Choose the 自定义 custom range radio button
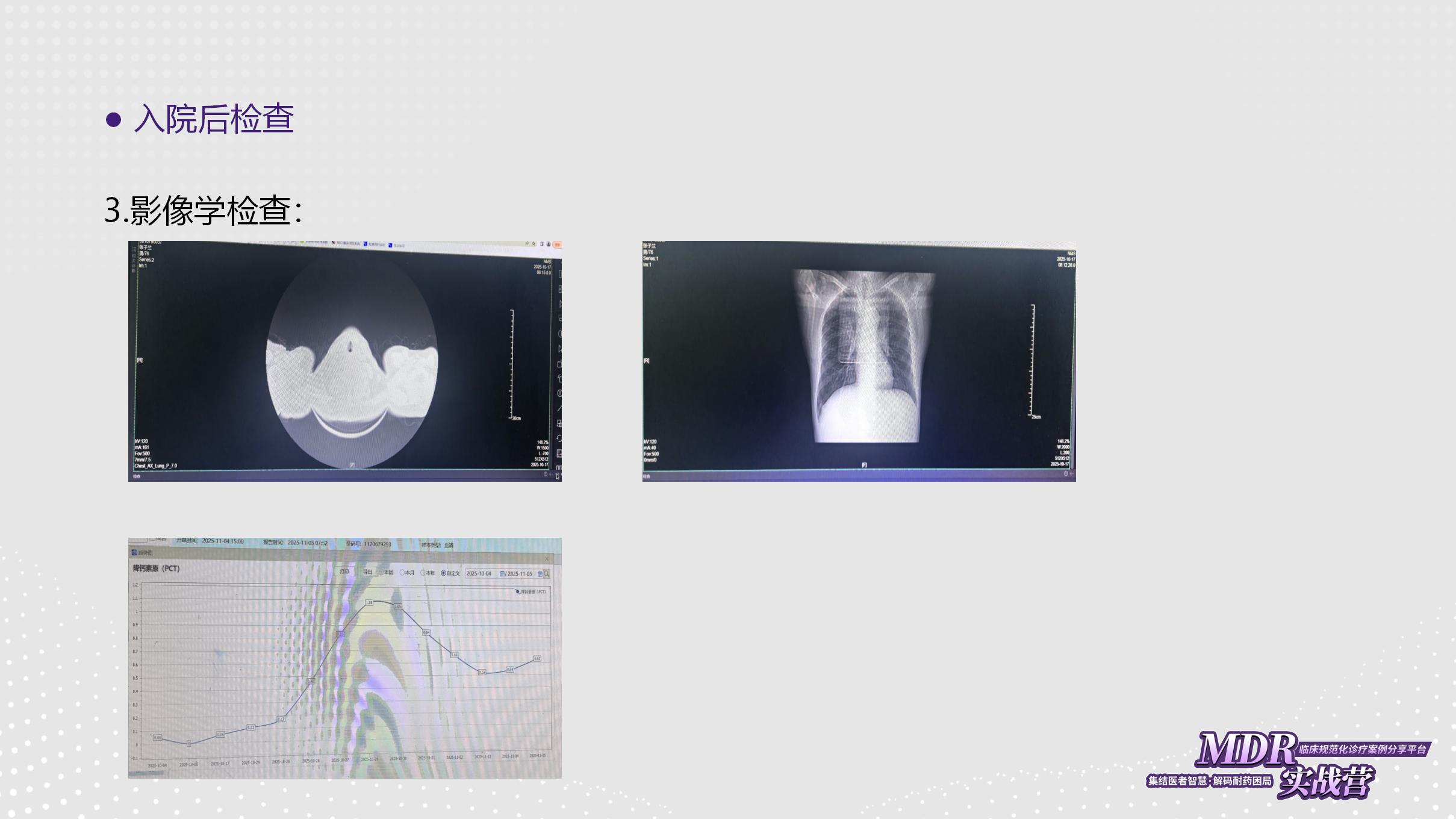The height and width of the screenshot is (819, 1456). pos(444,573)
